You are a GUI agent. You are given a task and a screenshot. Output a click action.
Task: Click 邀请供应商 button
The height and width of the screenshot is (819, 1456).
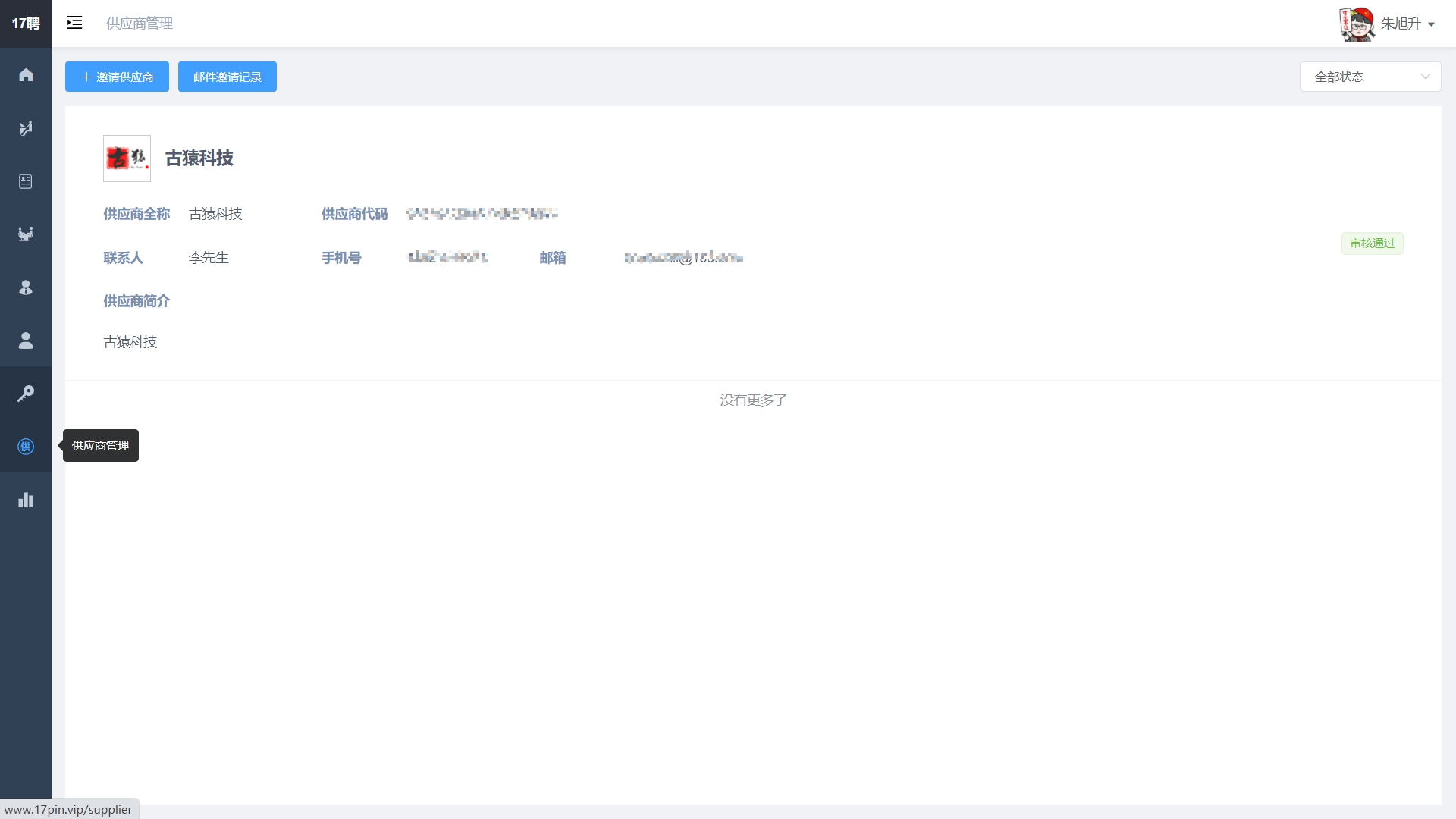[x=117, y=77]
